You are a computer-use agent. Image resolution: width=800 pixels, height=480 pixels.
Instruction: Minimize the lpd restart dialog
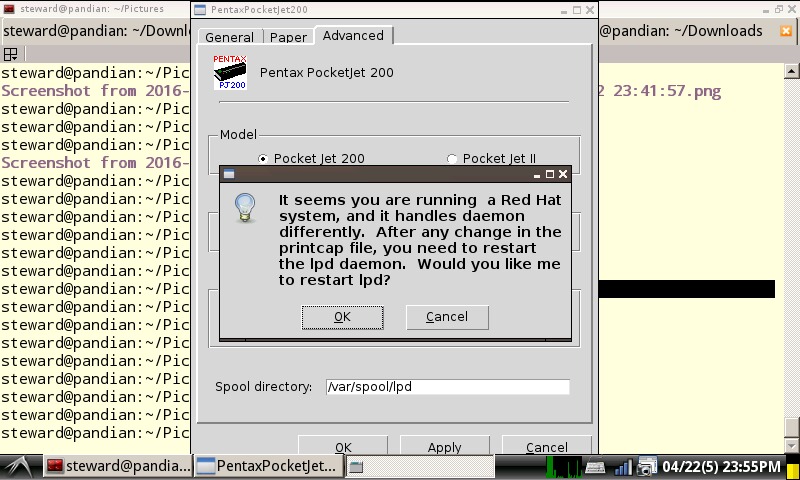pos(537,175)
